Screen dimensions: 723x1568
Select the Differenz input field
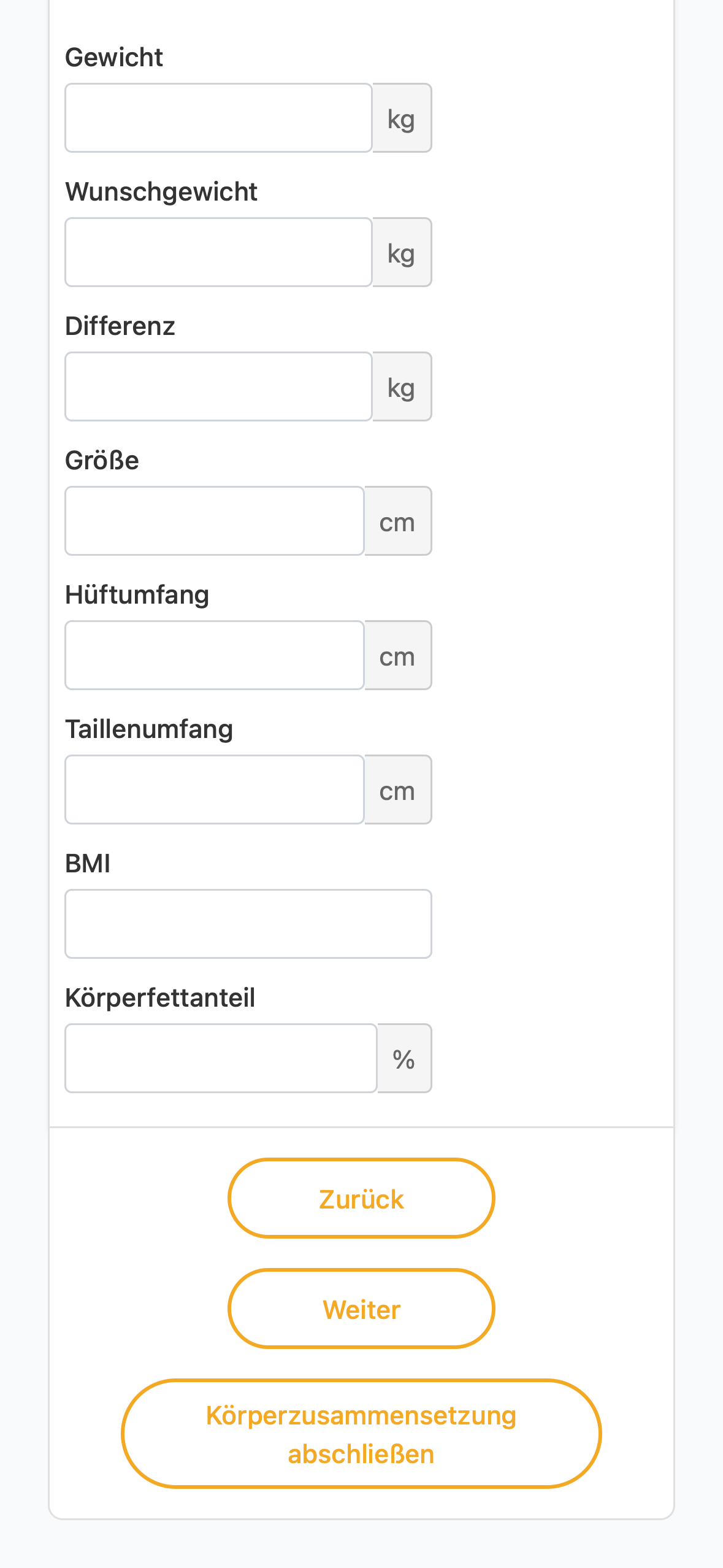click(x=218, y=386)
